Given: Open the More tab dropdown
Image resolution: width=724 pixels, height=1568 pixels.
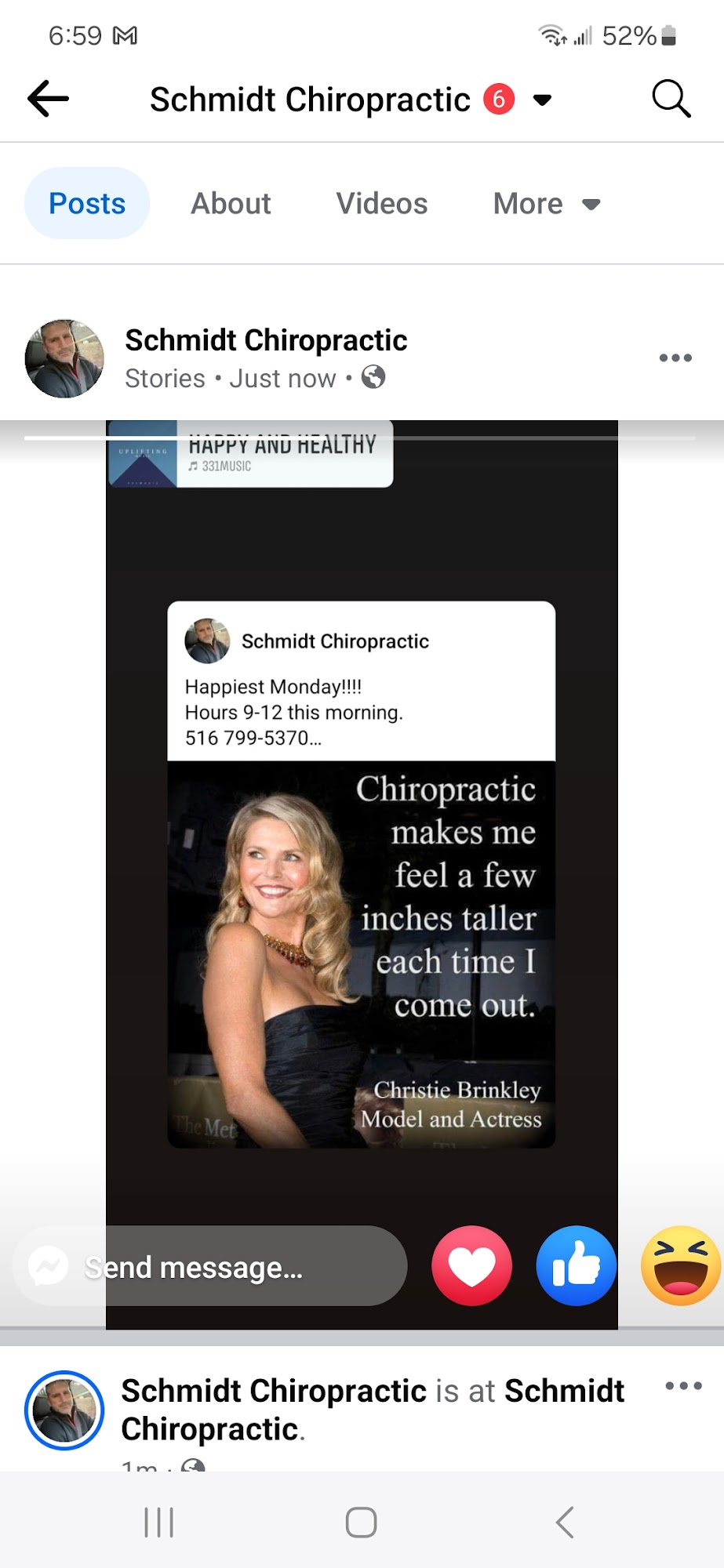Looking at the screenshot, I should [546, 204].
